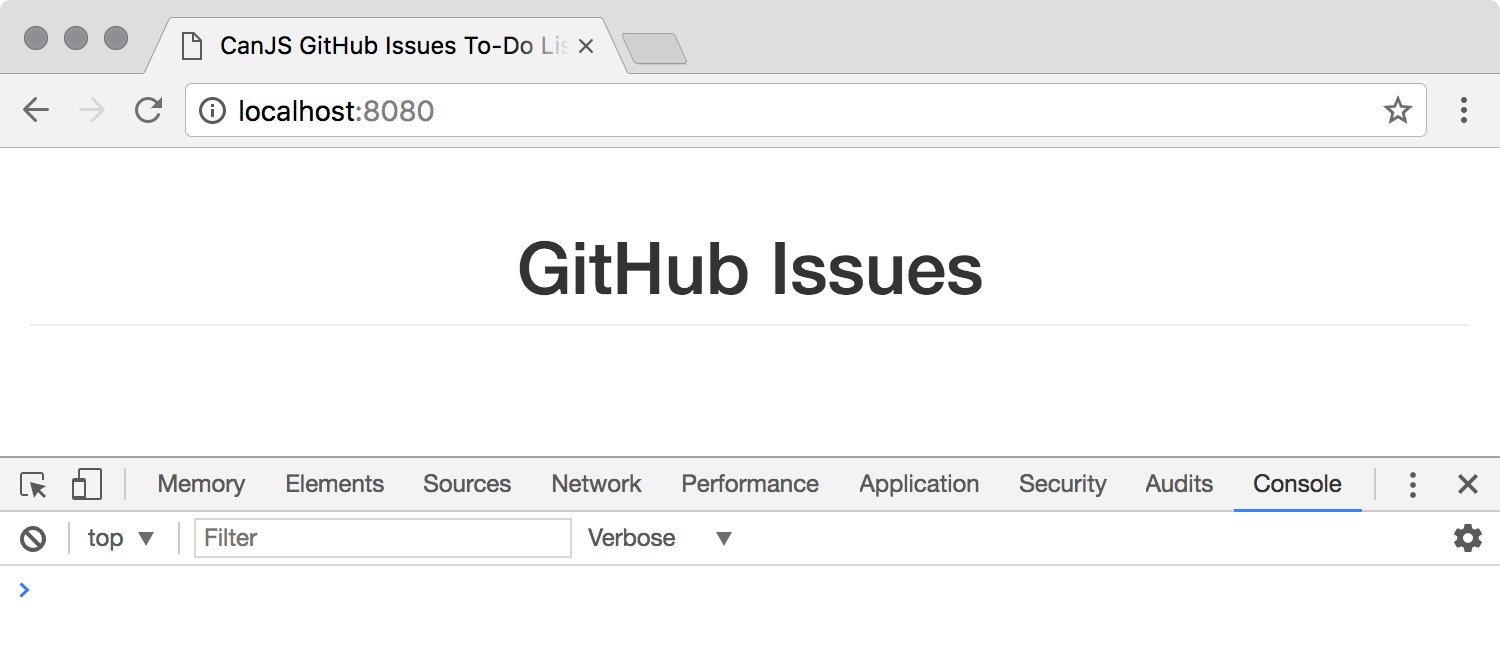Click the page icon on the browser tab
The height and width of the screenshot is (654, 1500).
coord(192,46)
